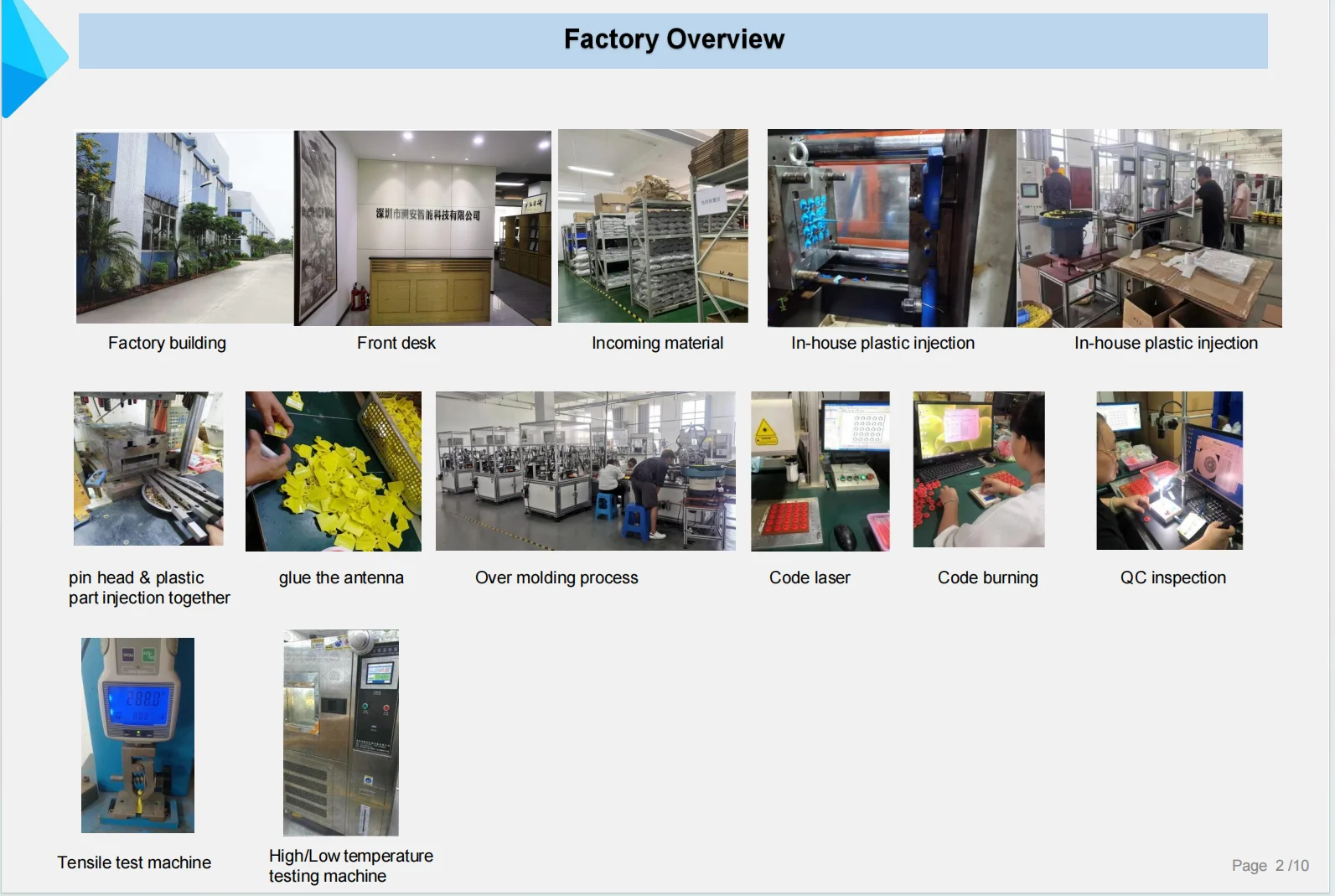Select the yellow antenna tags photo
The height and width of the screenshot is (896, 1335).
pos(334,471)
